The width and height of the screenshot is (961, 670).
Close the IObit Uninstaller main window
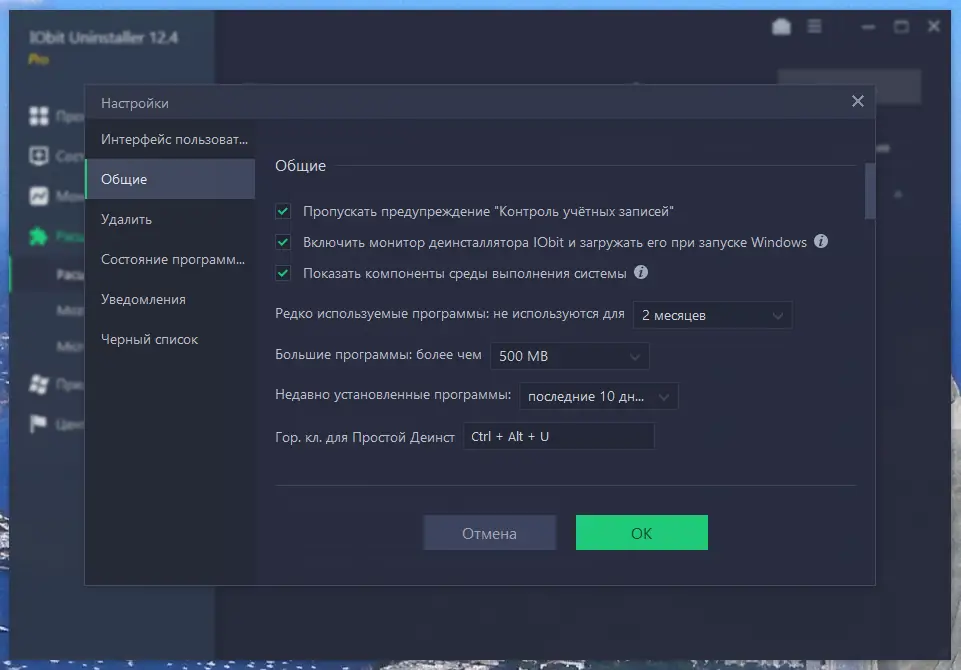coord(933,26)
